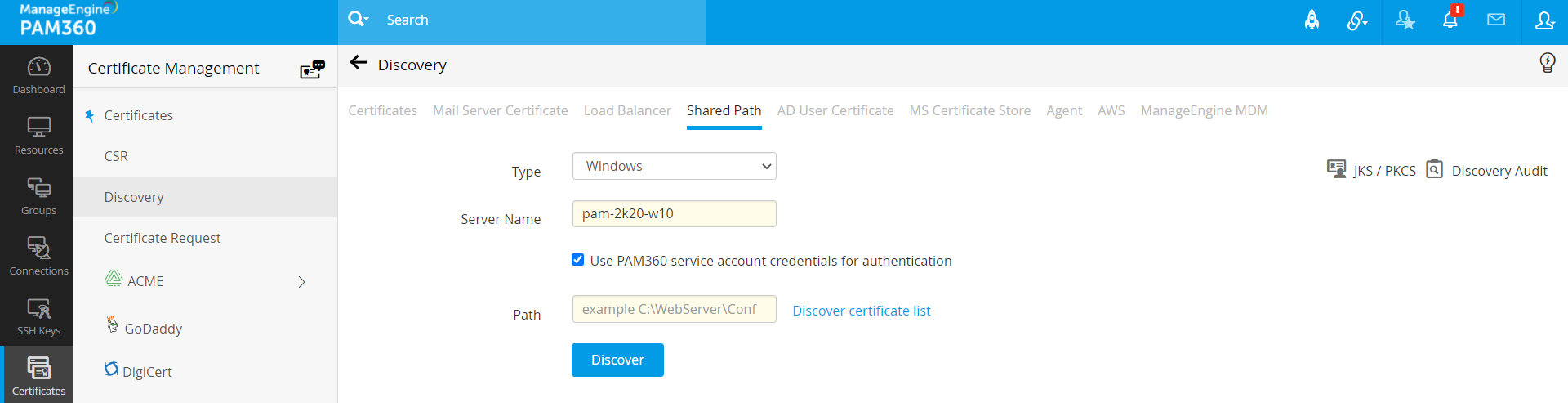Image resolution: width=1568 pixels, height=403 pixels.
Task: Open the Resources sidebar icon
Action: [x=38, y=136]
